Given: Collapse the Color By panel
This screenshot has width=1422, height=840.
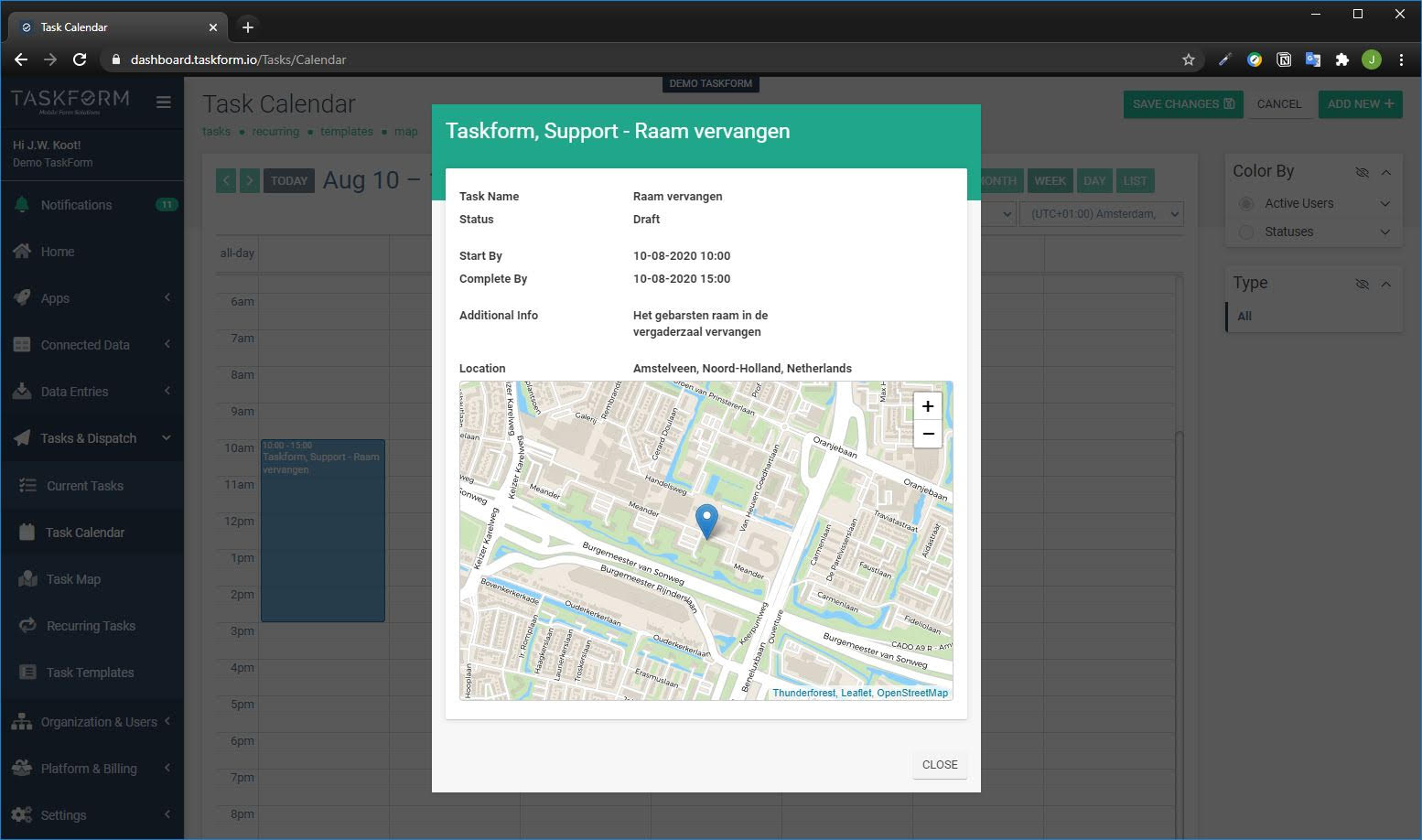Looking at the screenshot, I should point(1385,172).
